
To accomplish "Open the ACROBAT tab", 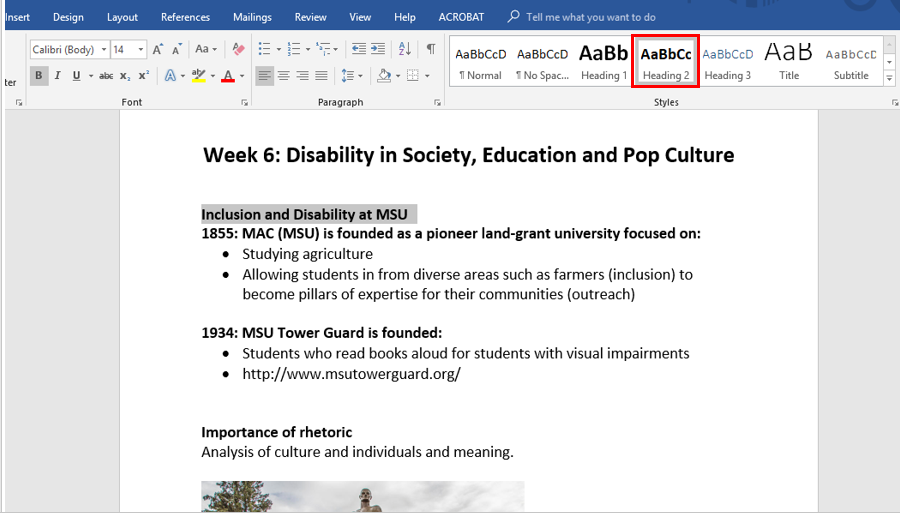I will coord(461,17).
